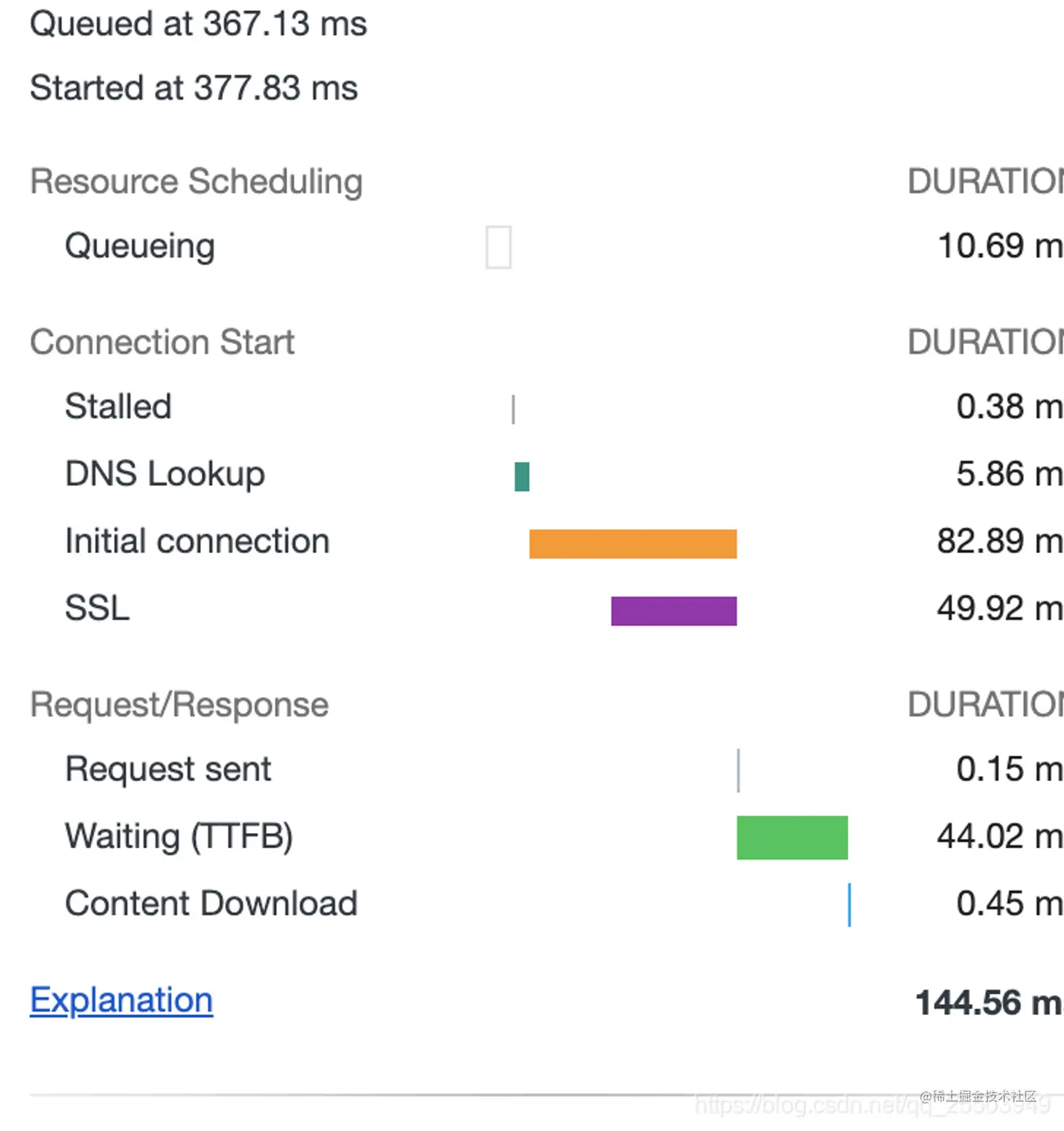Select the 'Queued at 367.13 ms' text

click(x=198, y=24)
